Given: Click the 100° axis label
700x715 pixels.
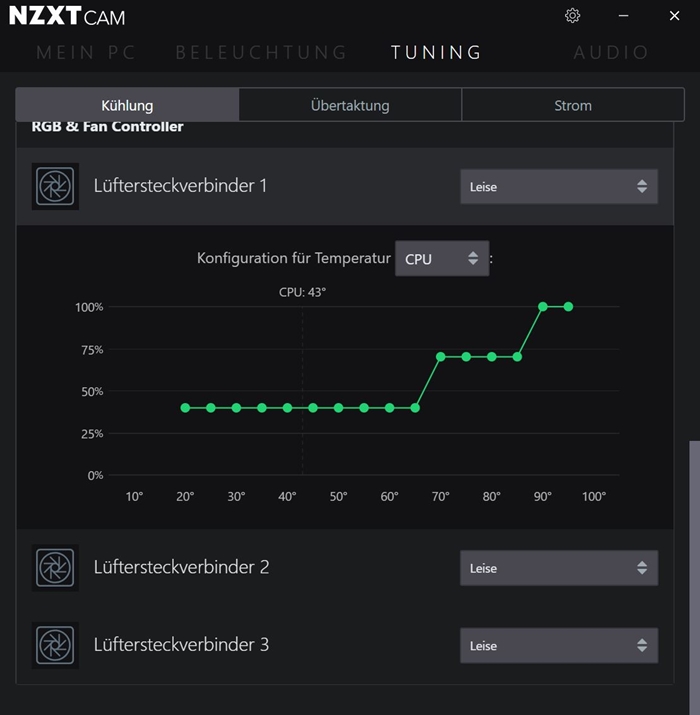Looking at the screenshot, I should pos(594,496).
